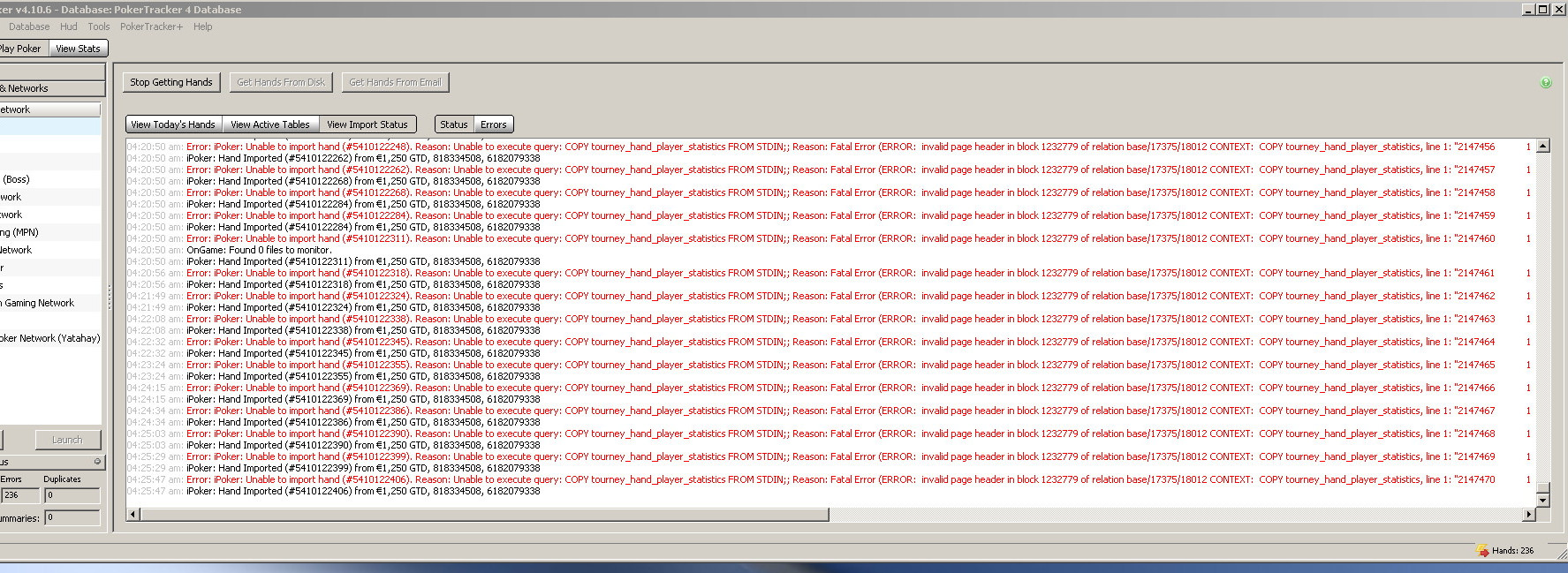1568x573 pixels.
Task: Select the Poker Network (Yatahay) row
Action: tap(50, 338)
